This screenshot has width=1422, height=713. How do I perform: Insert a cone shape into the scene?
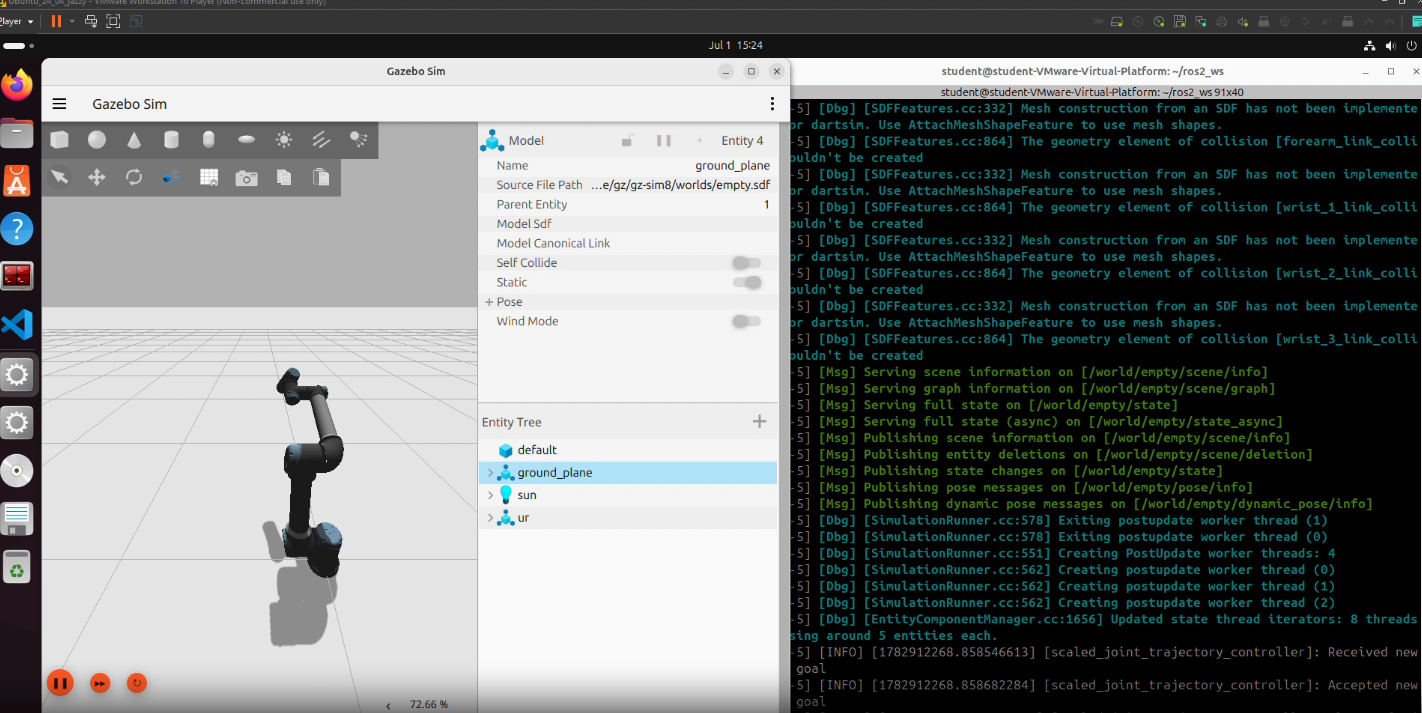(134, 140)
